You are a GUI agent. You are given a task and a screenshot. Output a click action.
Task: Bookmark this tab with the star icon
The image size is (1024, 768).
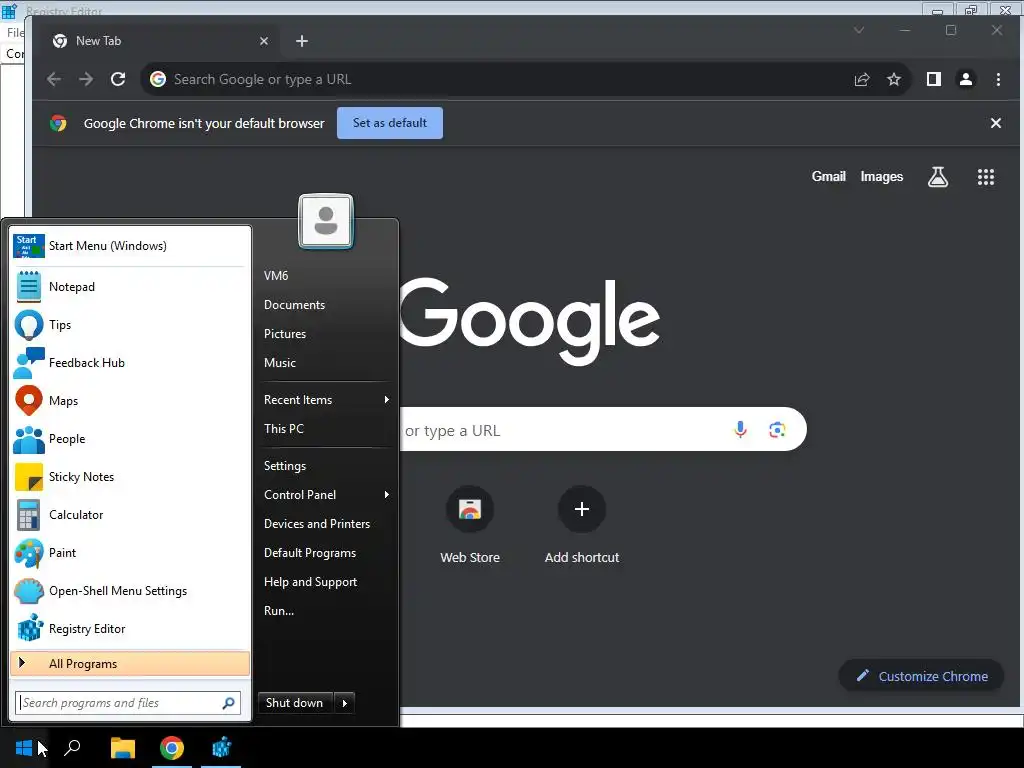pyautogui.click(x=894, y=79)
